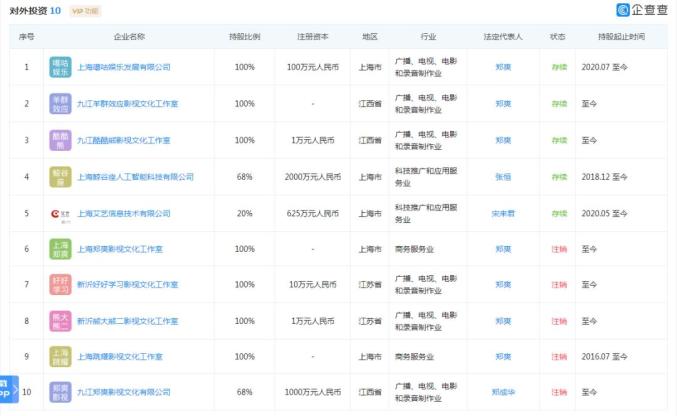Image resolution: width=677 pixels, height=416 pixels.
Task: Open the 九江酷酷哒影视文化工作室 link
Action: [x=123, y=140]
